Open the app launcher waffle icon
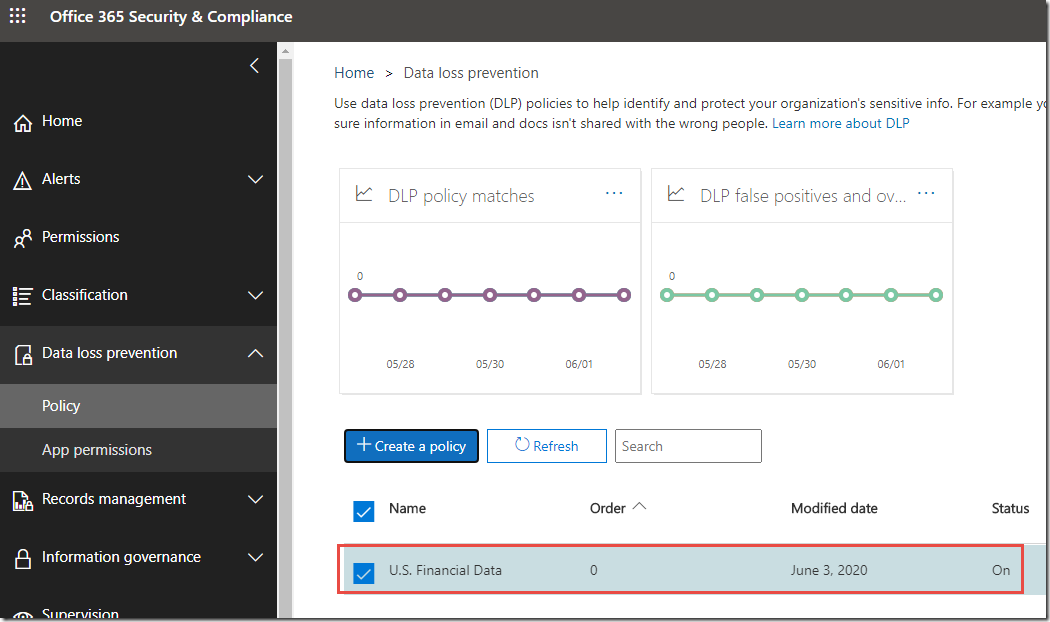 click(x=18, y=17)
